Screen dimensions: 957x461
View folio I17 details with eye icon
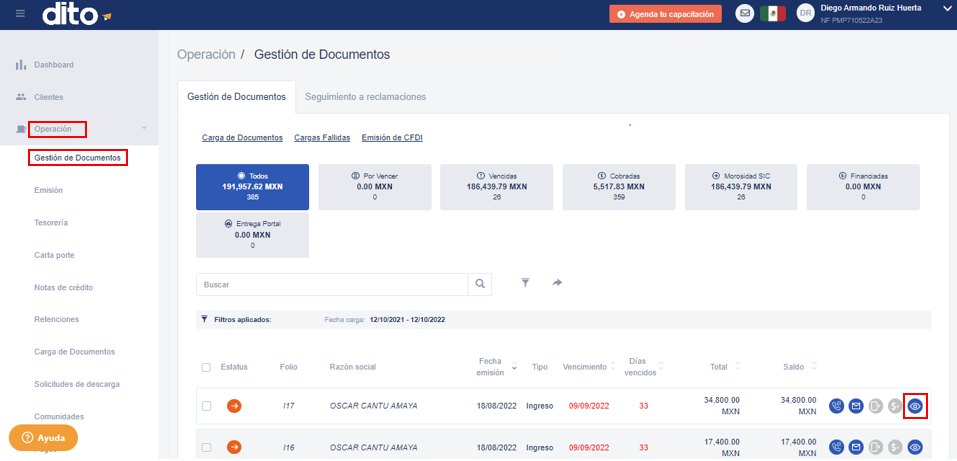[915, 405]
